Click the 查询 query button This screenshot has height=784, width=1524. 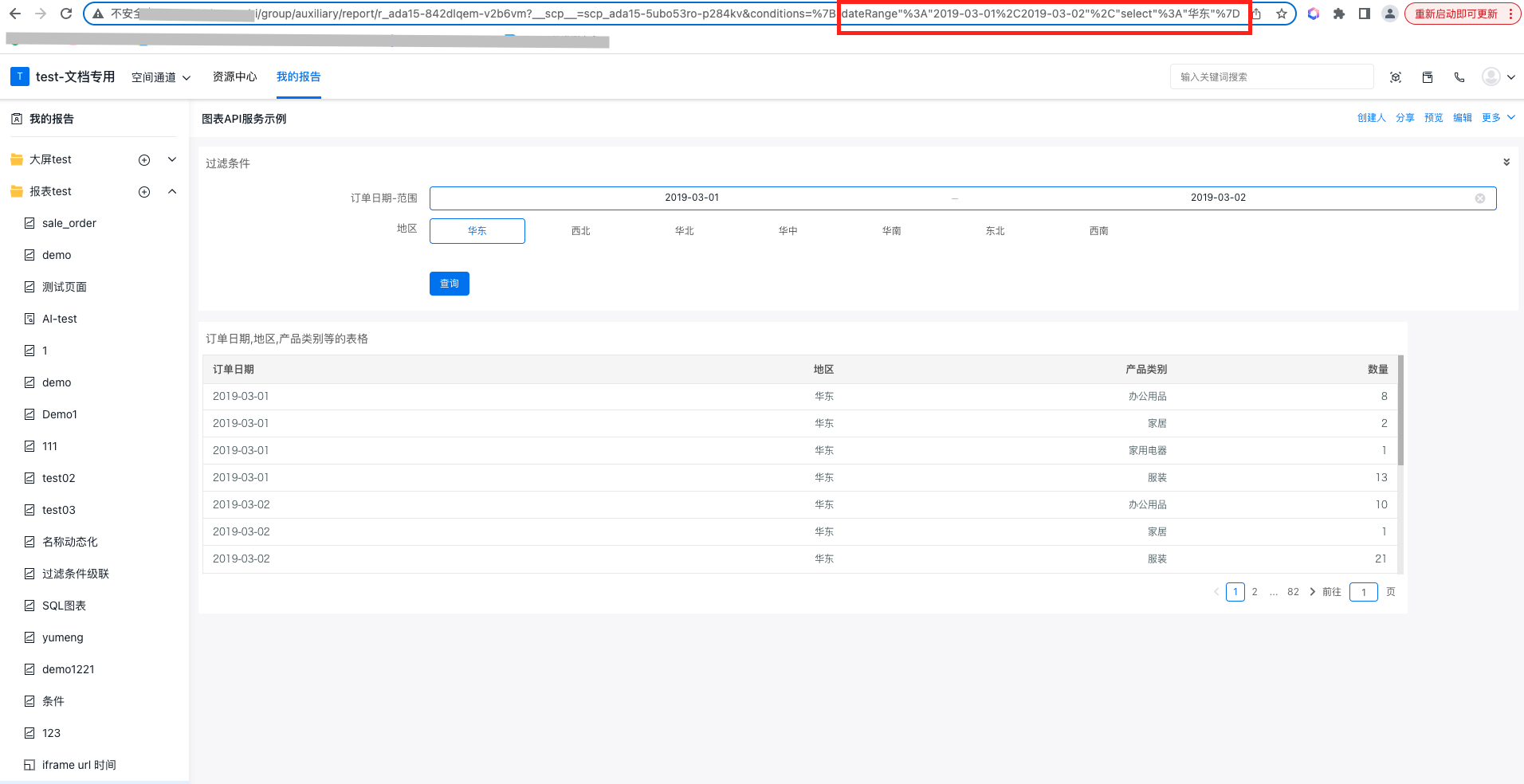pos(450,284)
